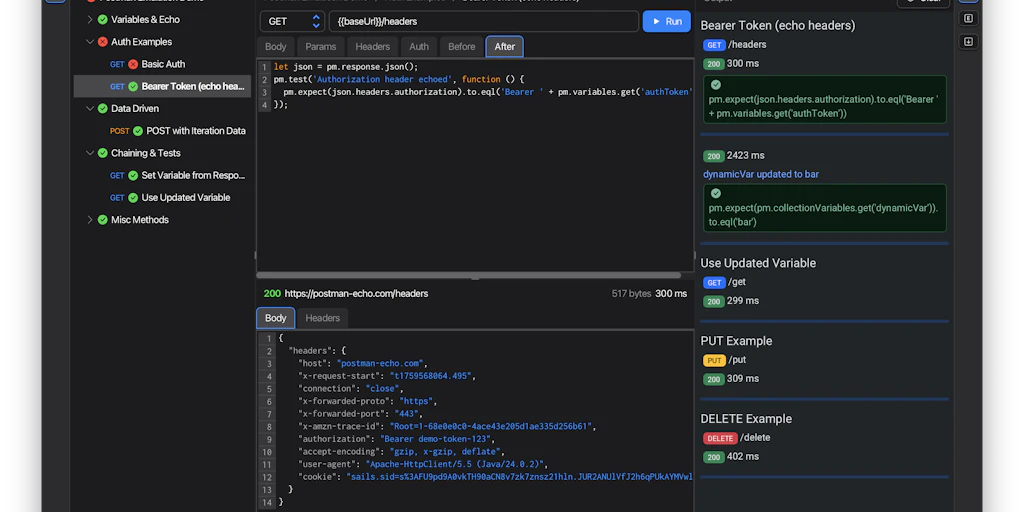Image resolution: width=1024 pixels, height=512 pixels.
Task: Click 'dynamicVar updated to bar' link
Action: coord(761,174)
